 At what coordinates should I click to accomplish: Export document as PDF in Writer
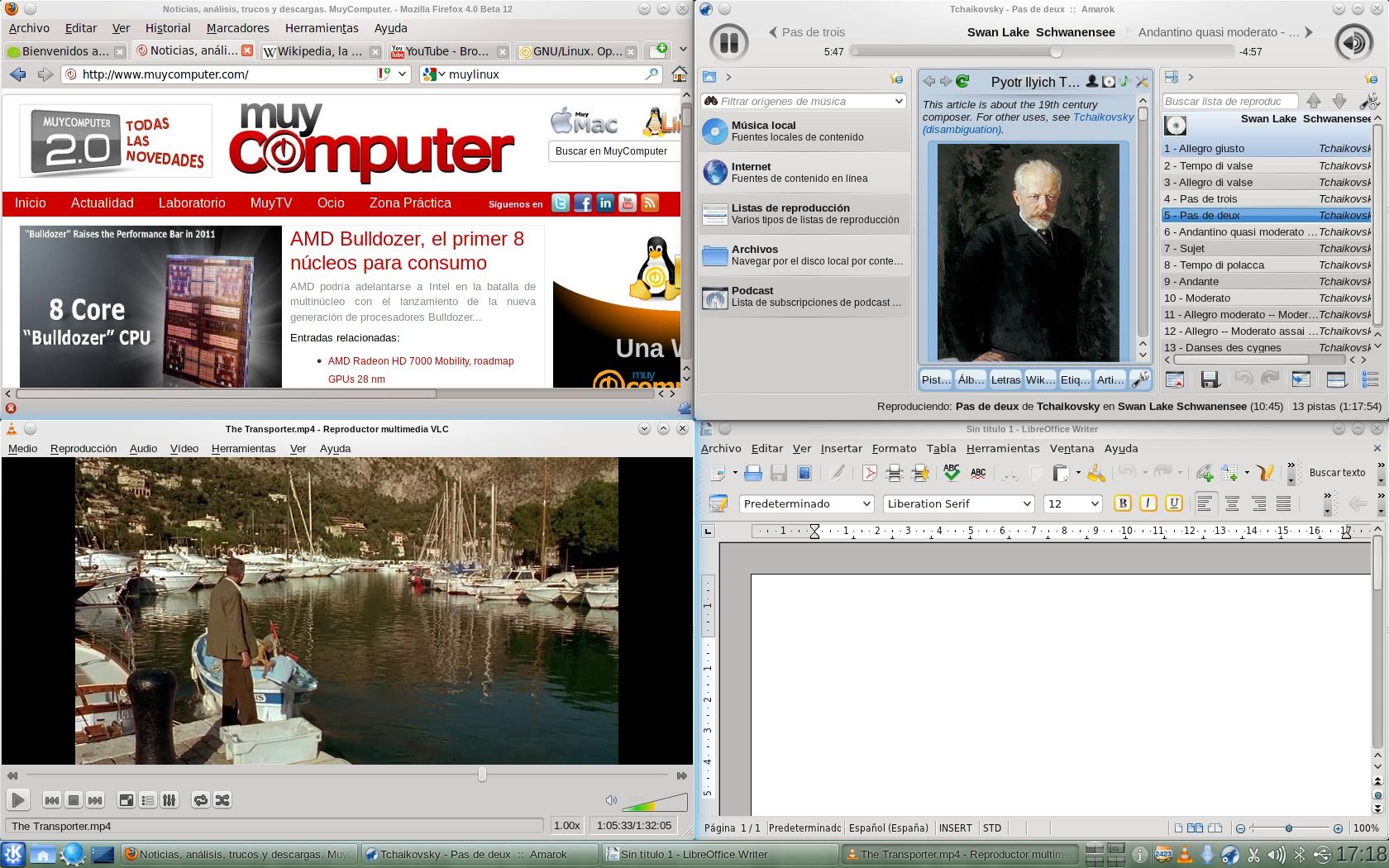coord(869,473)
